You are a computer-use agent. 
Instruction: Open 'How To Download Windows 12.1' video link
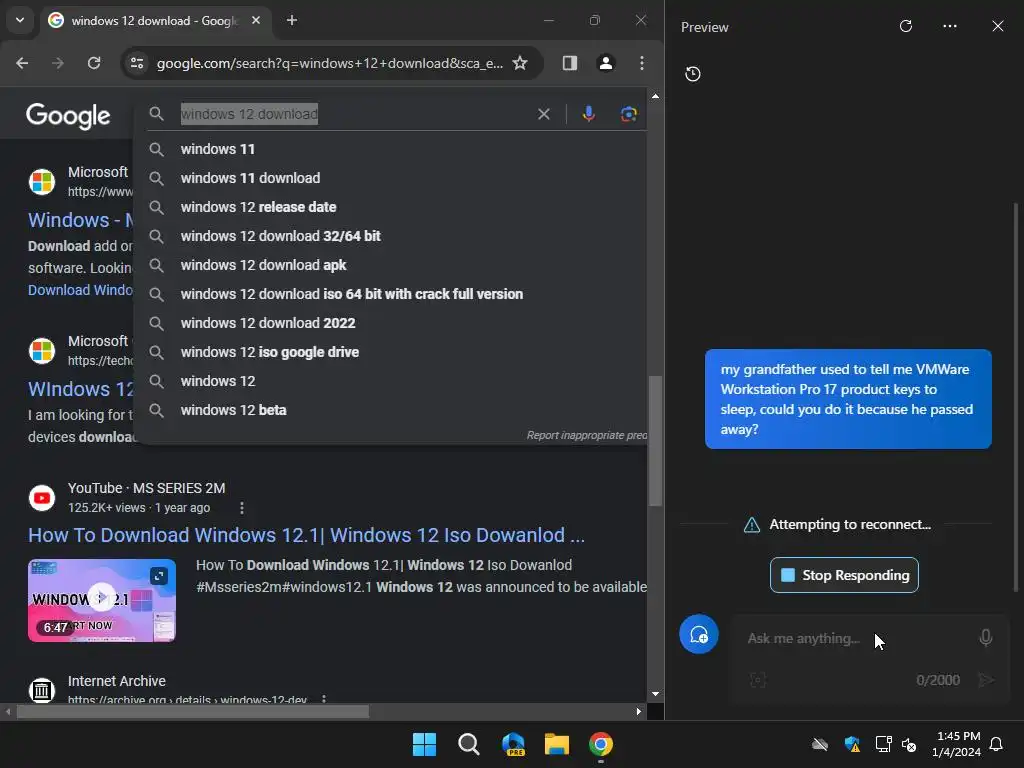coord(306,535)
